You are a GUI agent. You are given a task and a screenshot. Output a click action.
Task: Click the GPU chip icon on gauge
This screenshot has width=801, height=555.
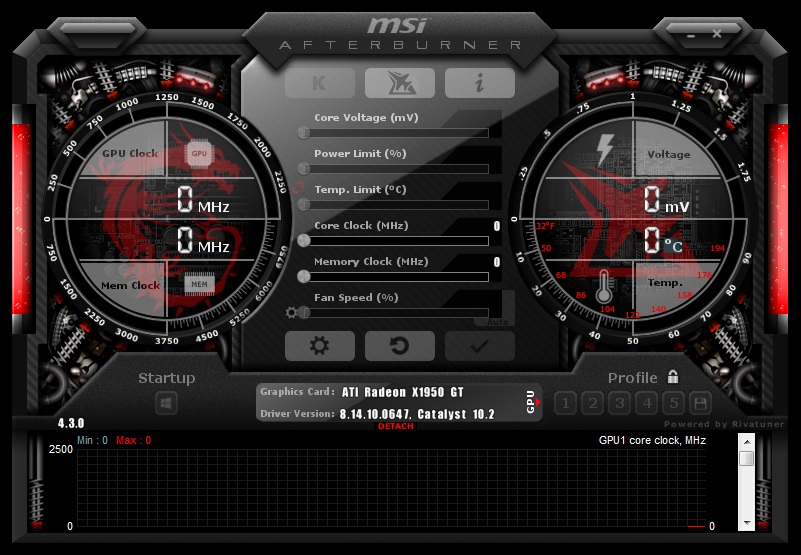point(199,153)
